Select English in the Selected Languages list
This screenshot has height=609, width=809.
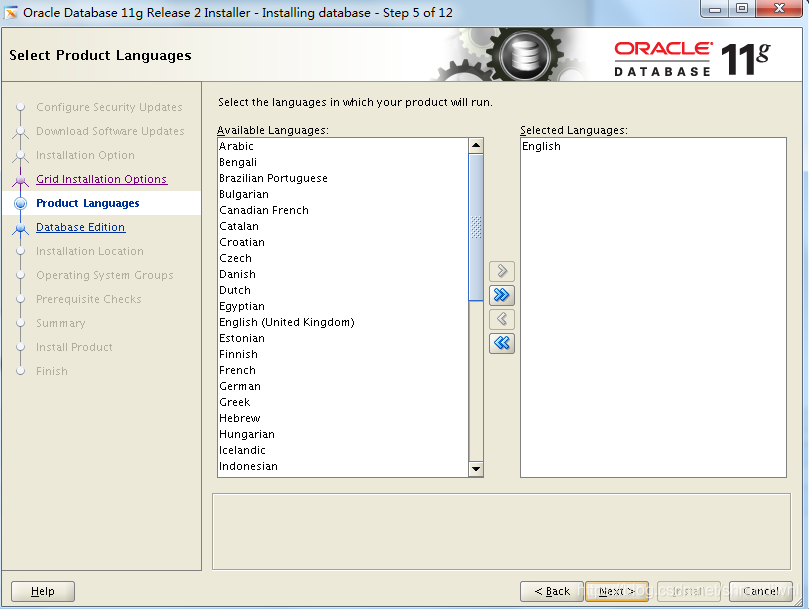541,146
